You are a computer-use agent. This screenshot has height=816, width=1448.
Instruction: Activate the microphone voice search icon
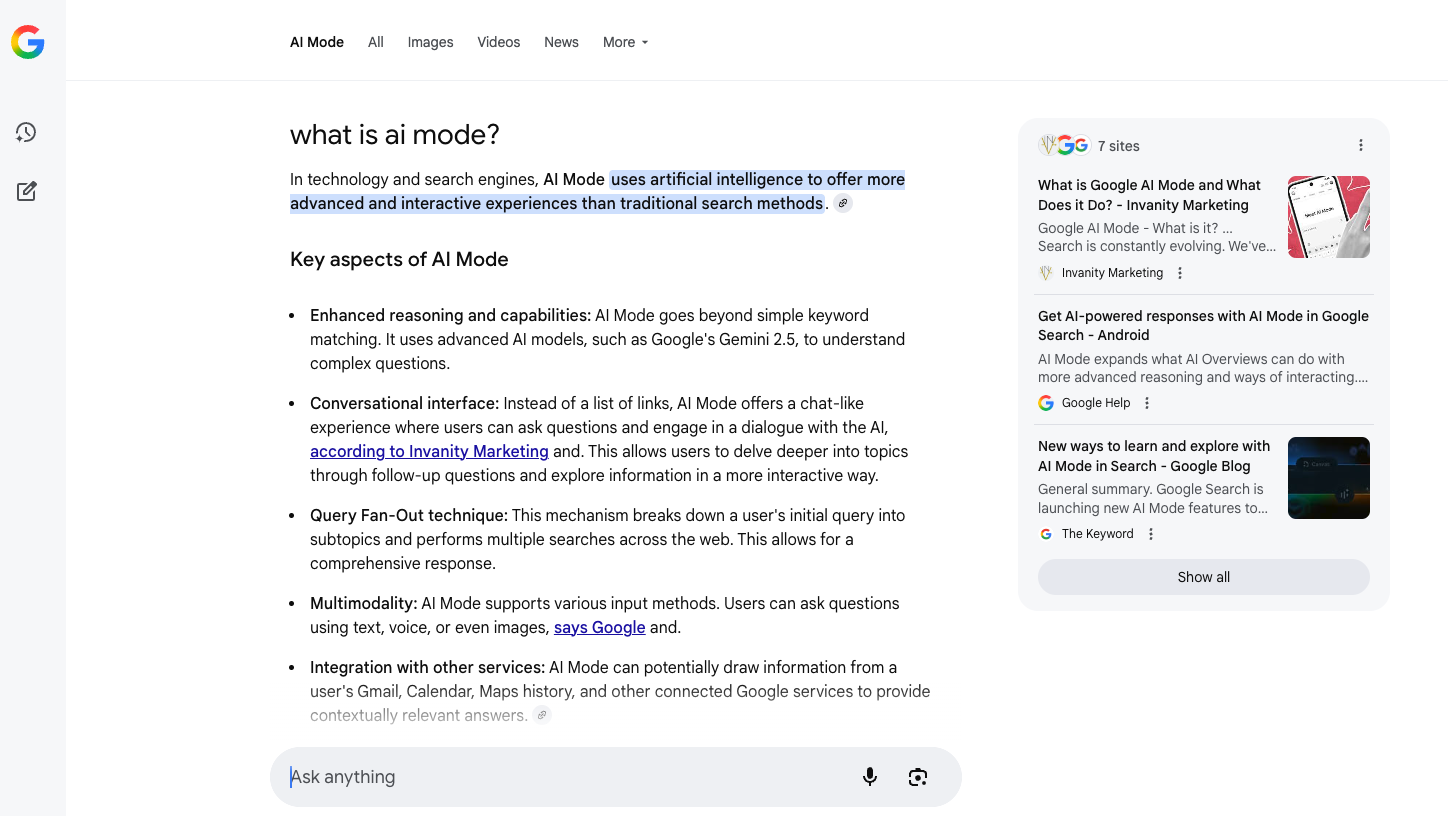[x=870, y=777]
